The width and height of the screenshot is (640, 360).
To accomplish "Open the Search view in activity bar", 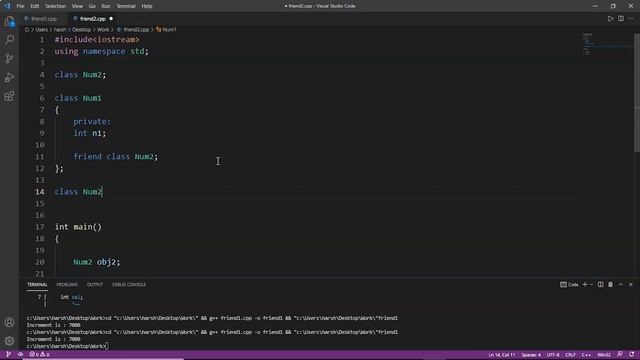I will (x=9, y=40).
